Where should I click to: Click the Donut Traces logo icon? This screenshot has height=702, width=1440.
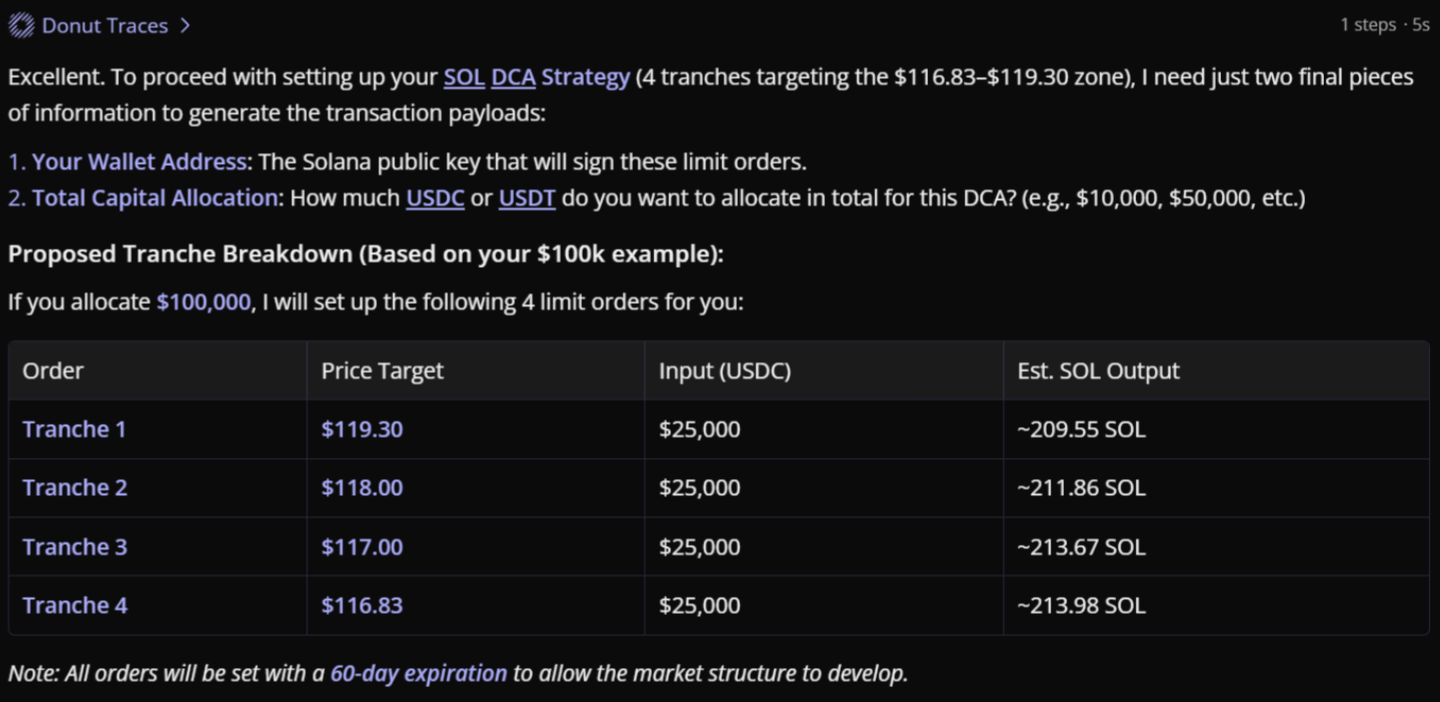[21, 26]
